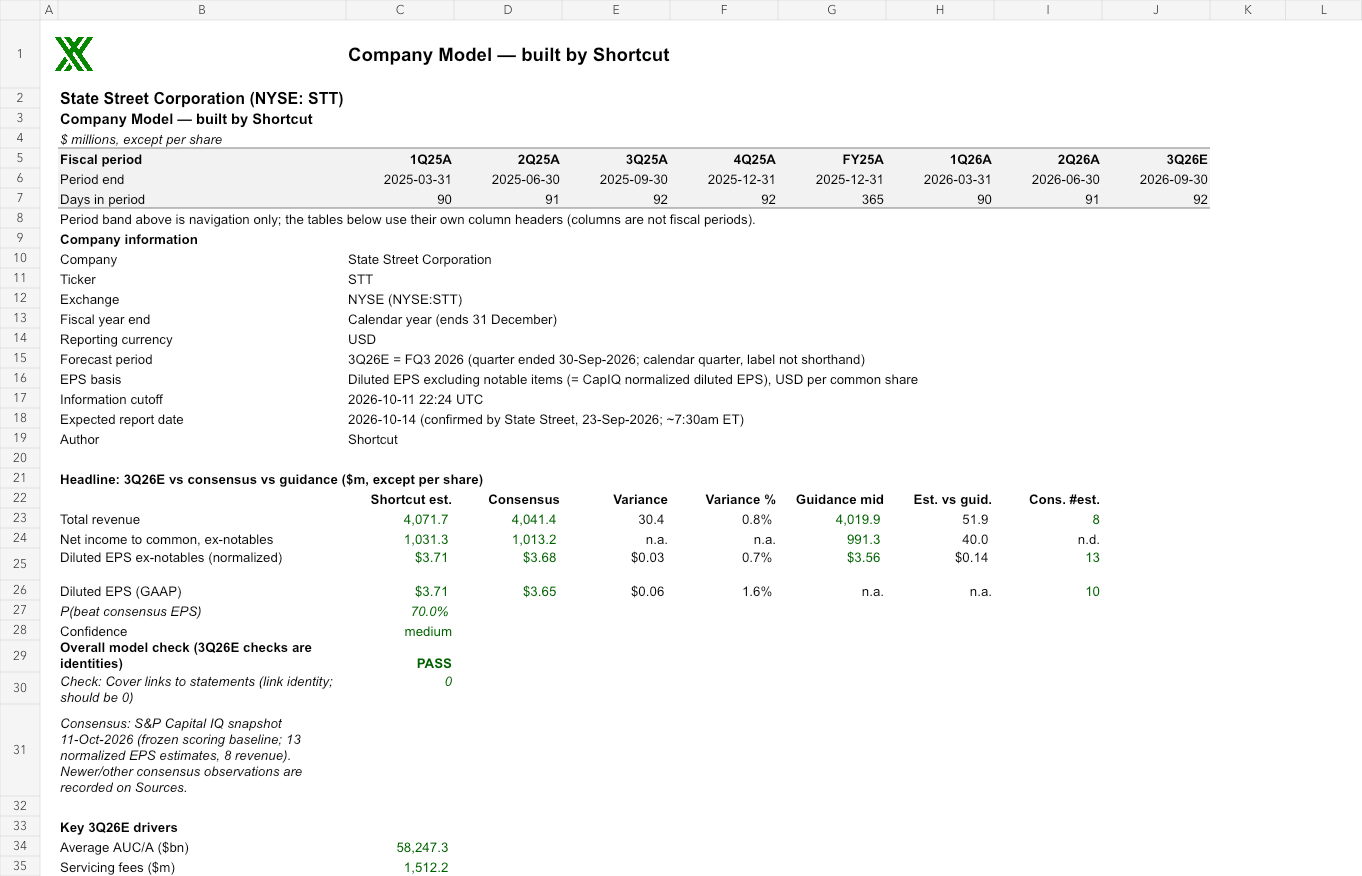The width and height of the screenshot is (1362, 876).
Task: Click the green X logo in row 1
Action: 74,54
